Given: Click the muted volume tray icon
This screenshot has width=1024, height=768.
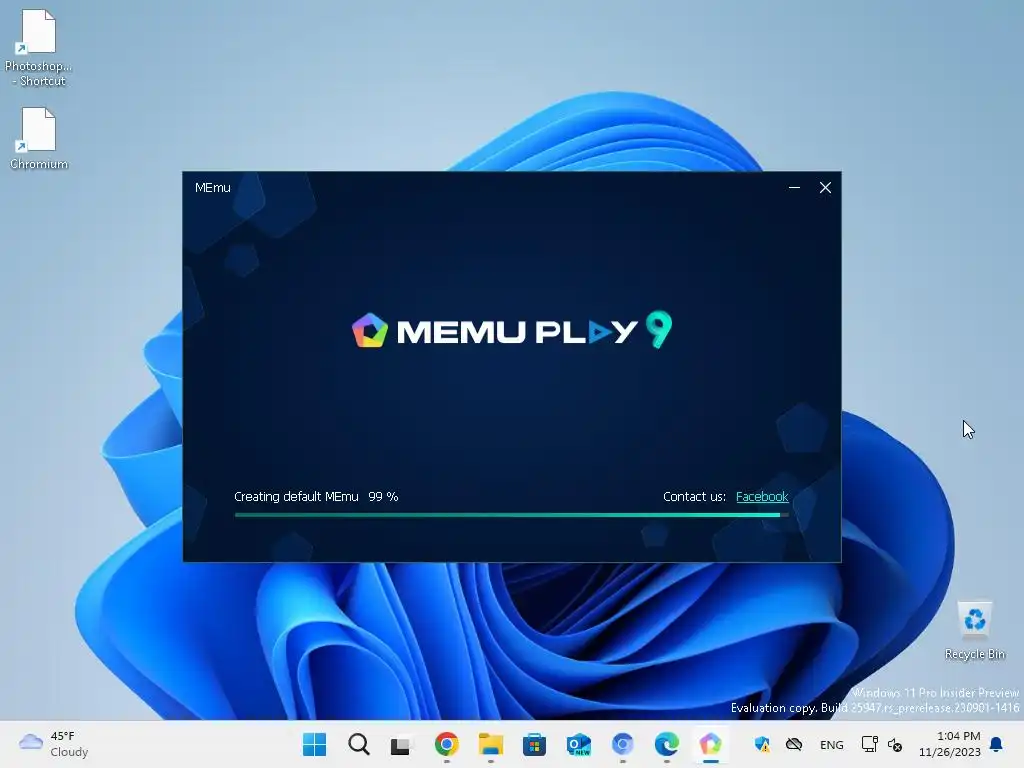Looking at the screenshot, I should pyautogui.click(x=895, y=744).
